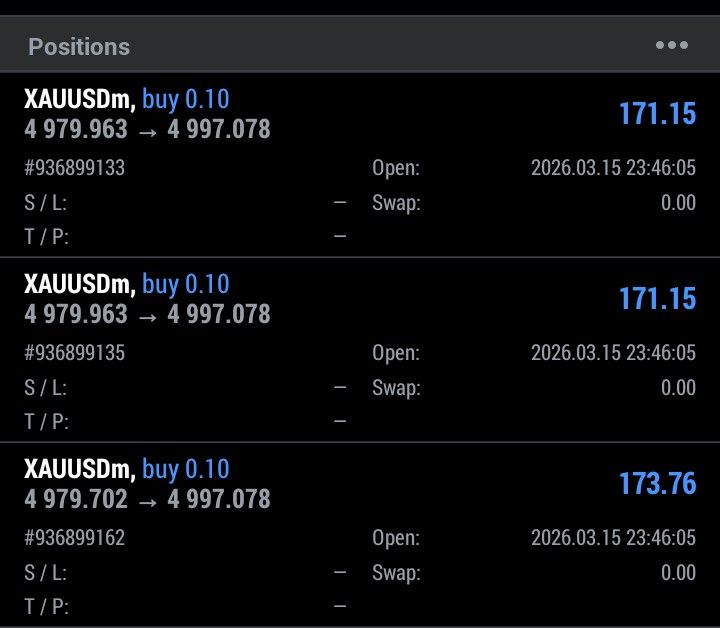This screenshot has width=720, height=628.
Task: Click T / P label under ticket #936899162
Action: (x=46, y=607)
